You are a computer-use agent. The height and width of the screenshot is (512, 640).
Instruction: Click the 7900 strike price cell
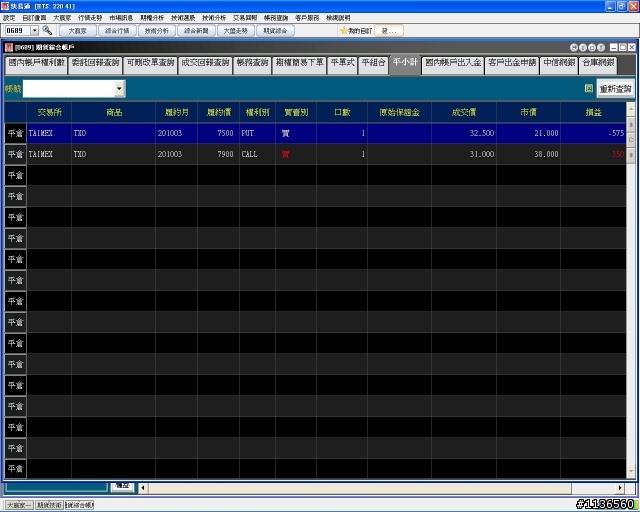pos(218,154)
